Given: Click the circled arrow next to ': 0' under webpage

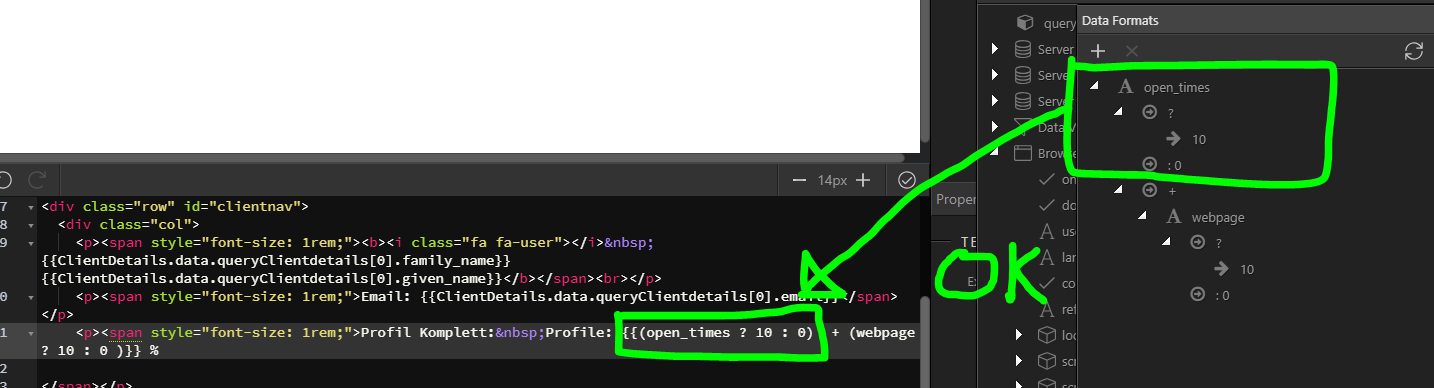Looking at the screenshot, I should pyautogui.click(x=1198, y=294).
